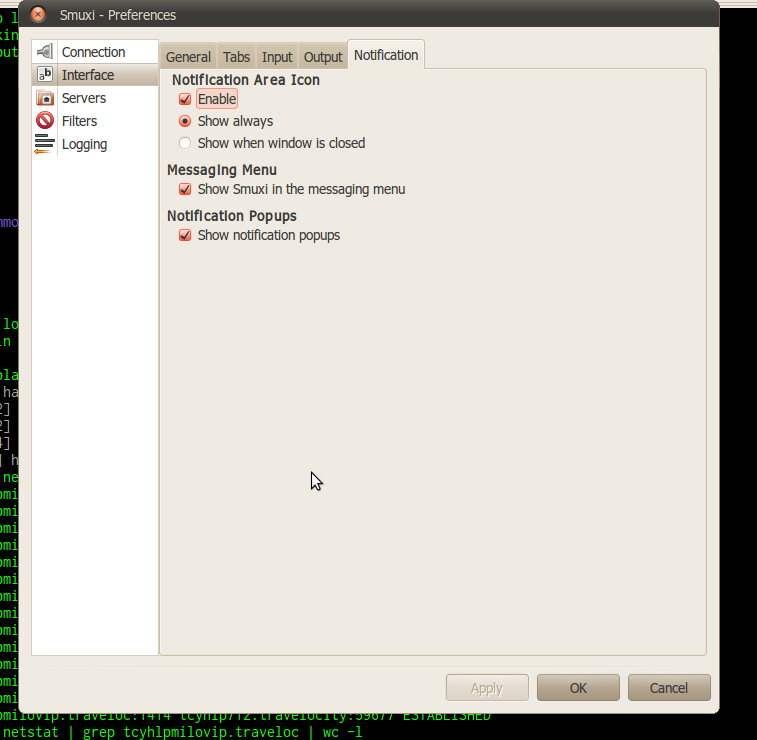
Task: Click the 'Notification Popups' heading
Action: click(232, 216)
